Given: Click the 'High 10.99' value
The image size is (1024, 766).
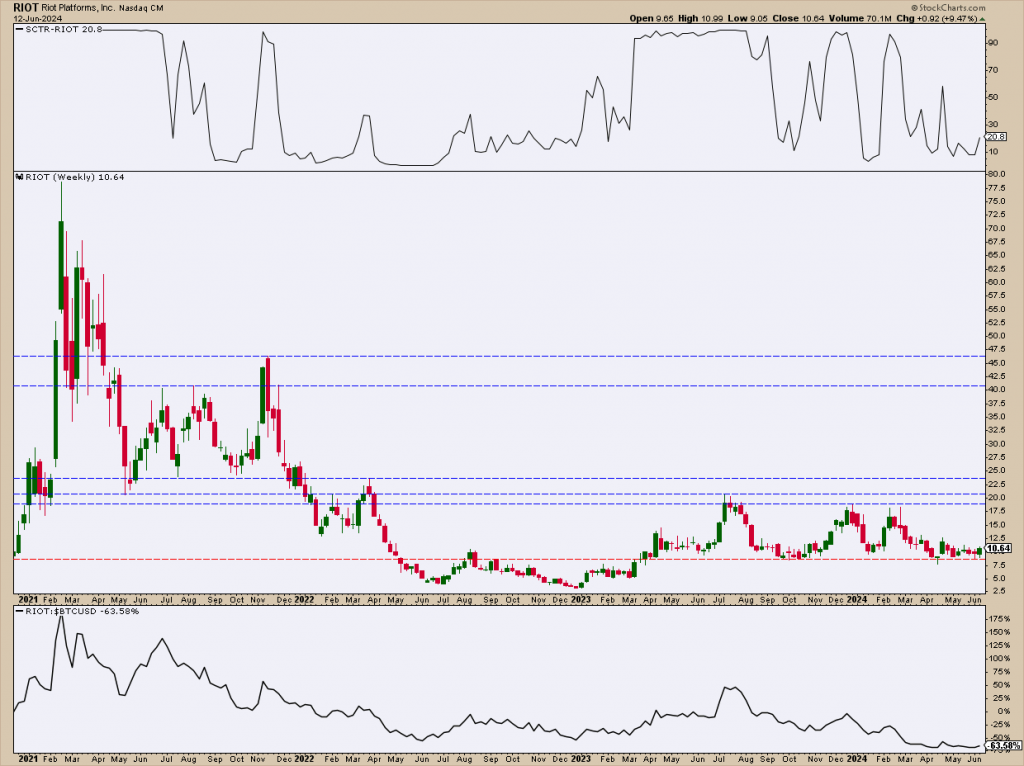Looking at the screenshot, I should point(702,18).
